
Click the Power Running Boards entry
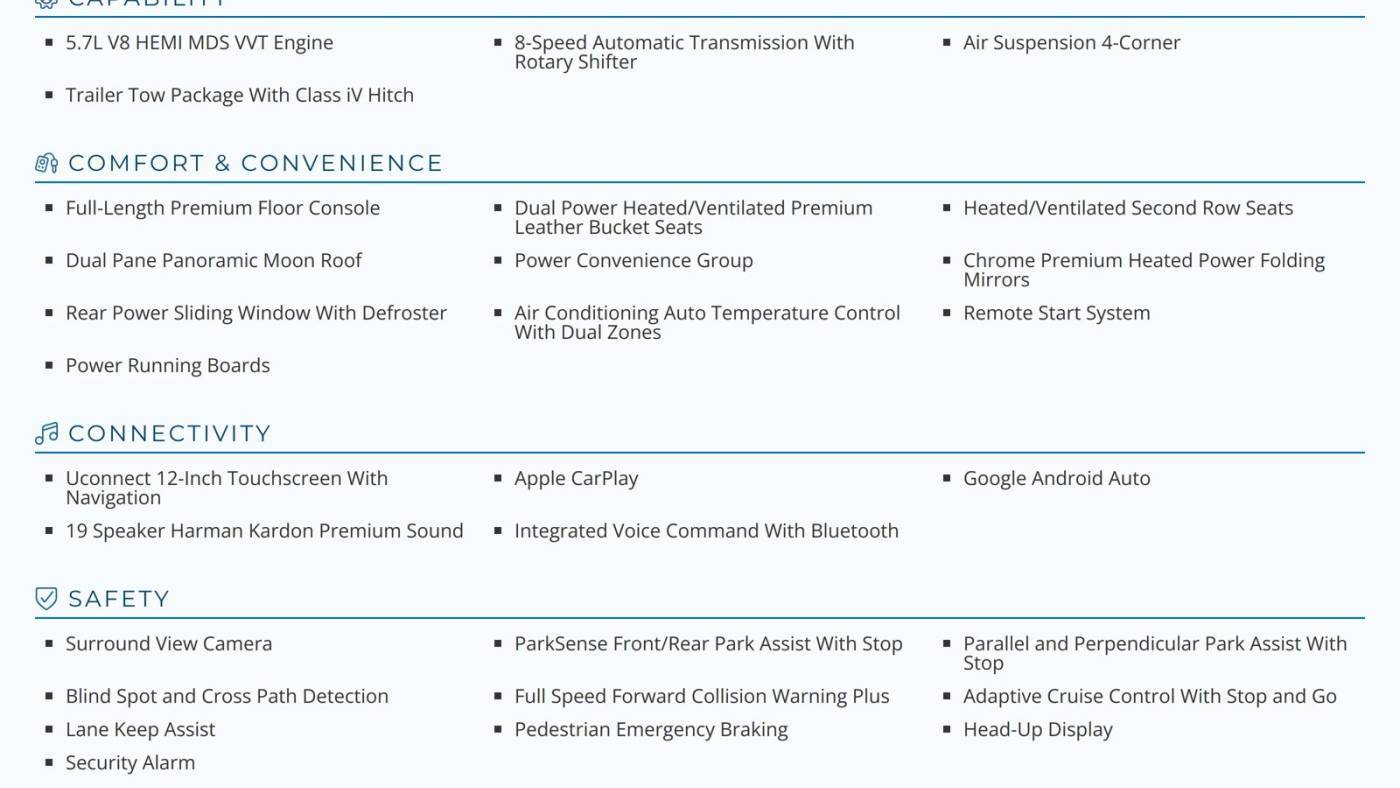[x=167, y=365]
